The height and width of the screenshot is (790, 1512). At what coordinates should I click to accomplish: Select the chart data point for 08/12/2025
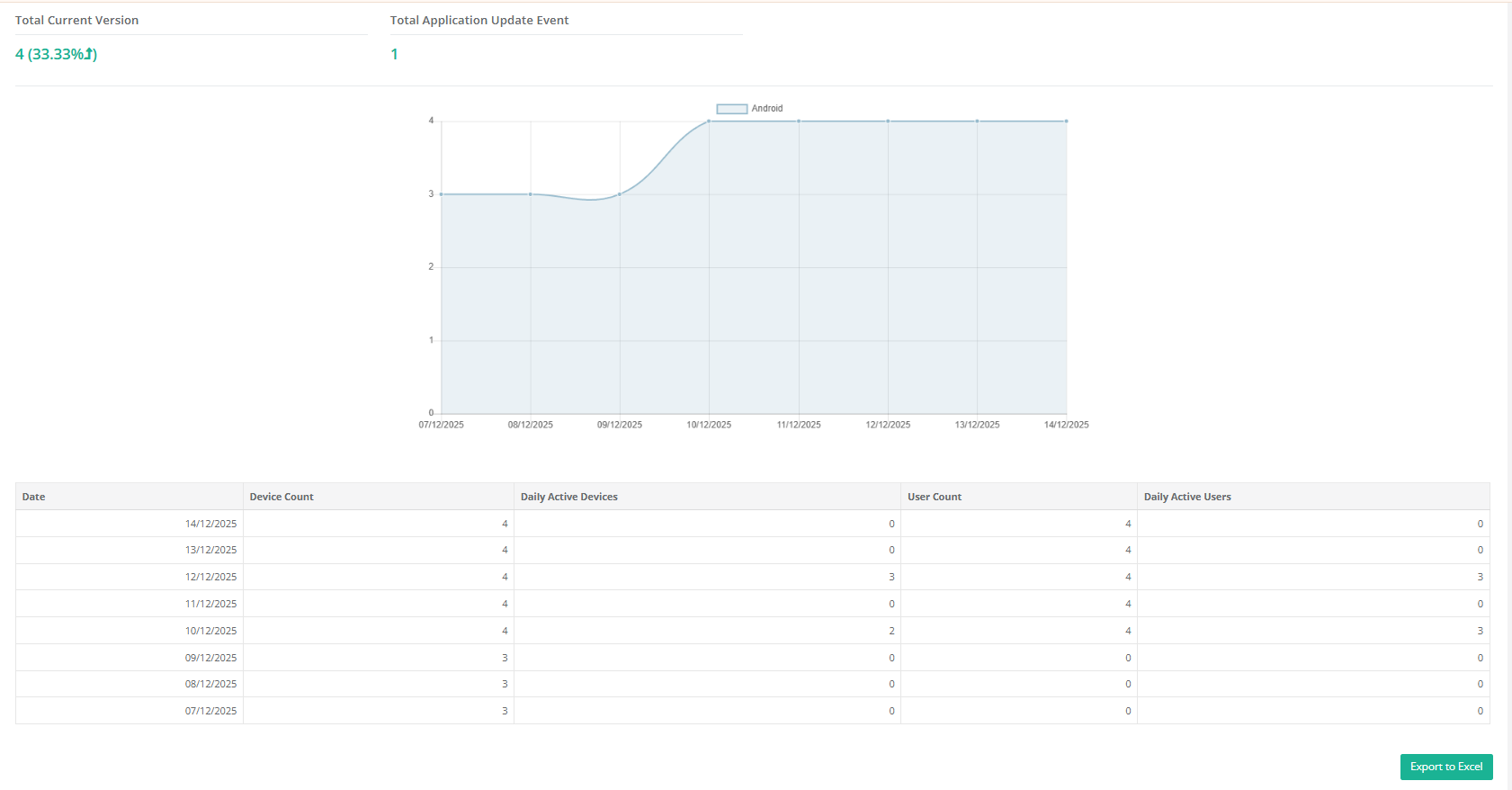coord(531,194)
